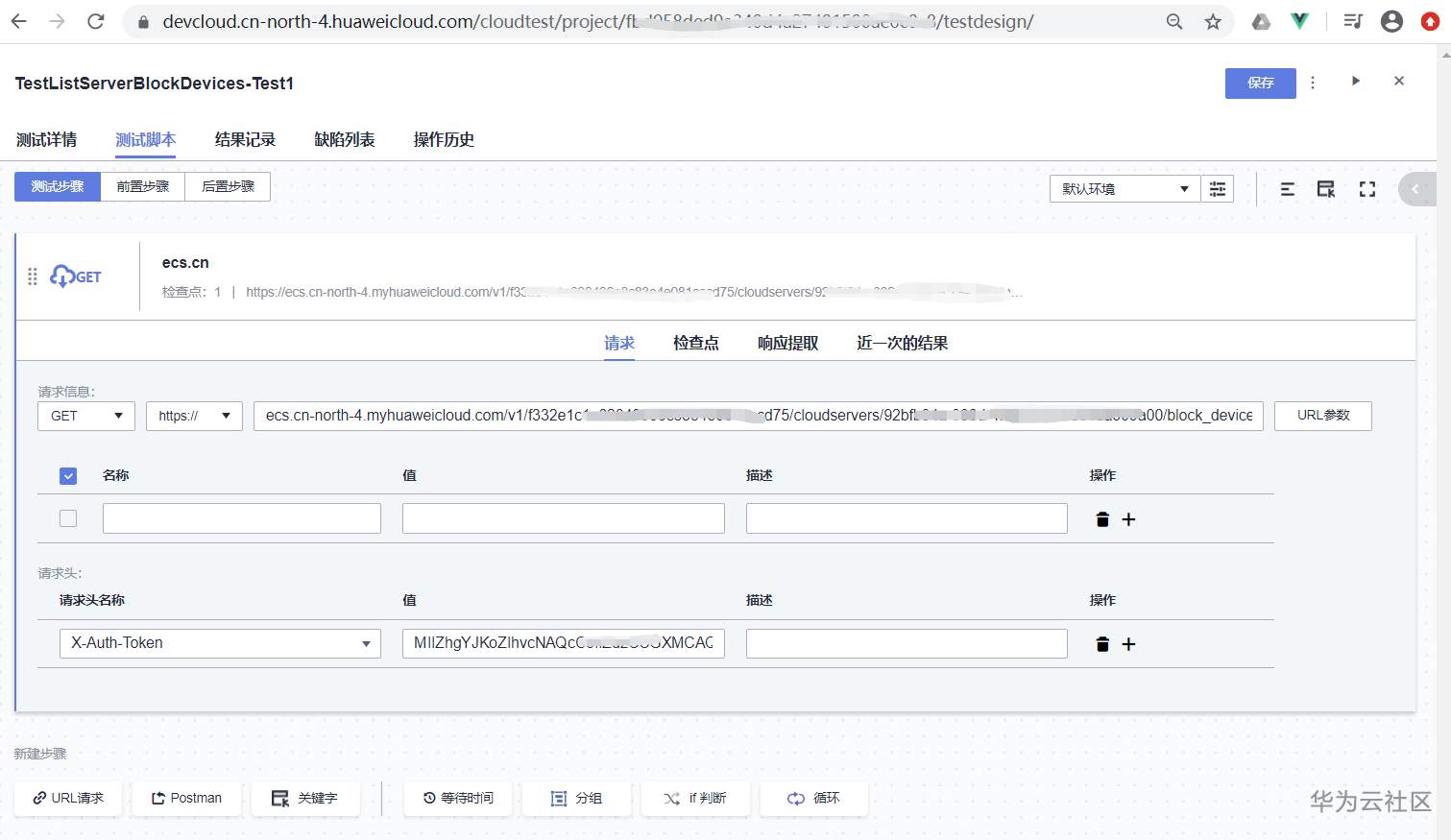Go back in browser history
Image resolution: width=1451 pixels, height=840 pixels.
(x=19, y=21)
